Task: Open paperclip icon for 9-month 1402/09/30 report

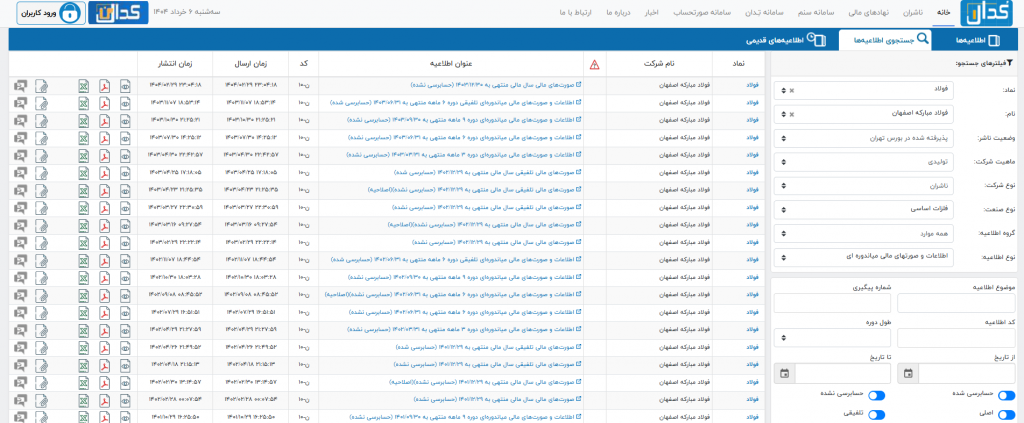Action: point(41,277)
